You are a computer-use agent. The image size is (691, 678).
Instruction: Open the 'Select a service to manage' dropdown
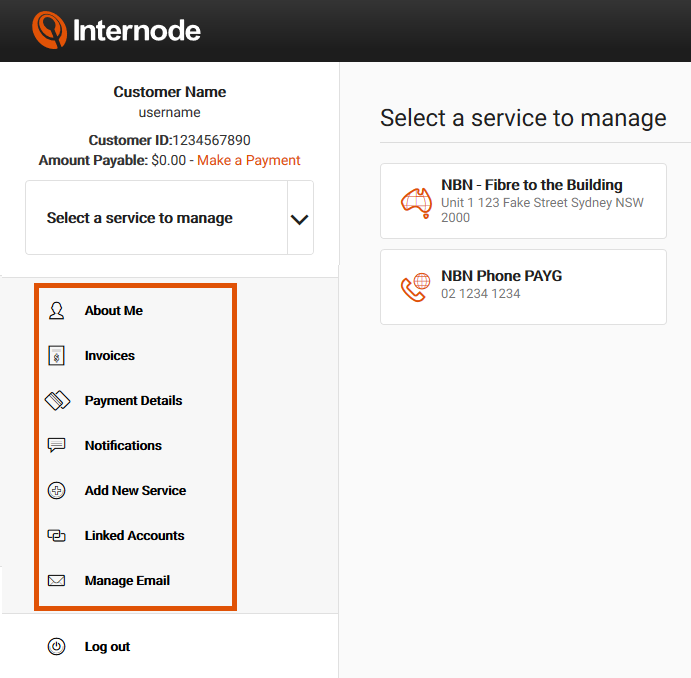(170, 218)
